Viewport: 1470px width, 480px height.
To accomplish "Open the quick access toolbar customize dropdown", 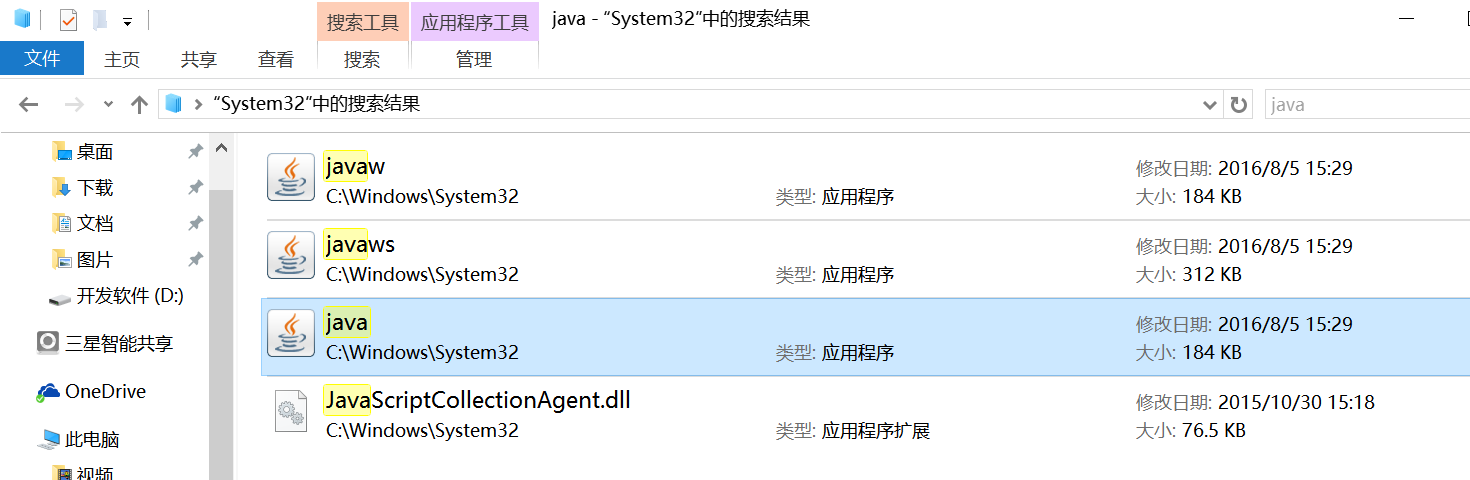I will 127,21.
